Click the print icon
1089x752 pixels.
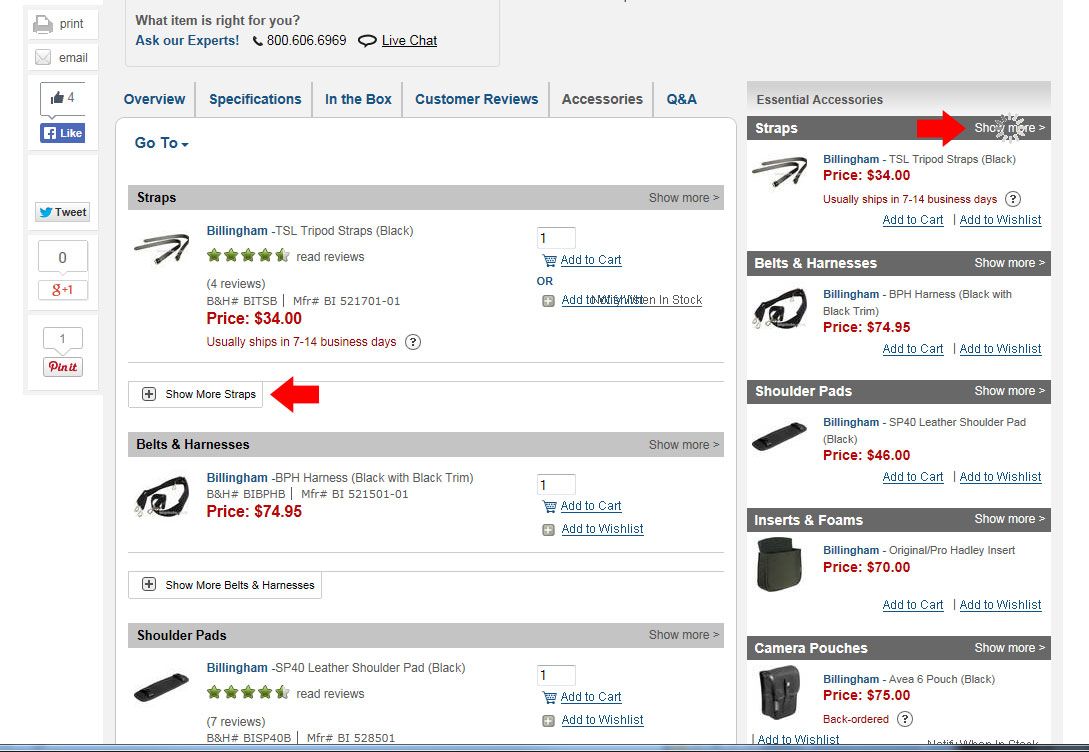[42, 24]
